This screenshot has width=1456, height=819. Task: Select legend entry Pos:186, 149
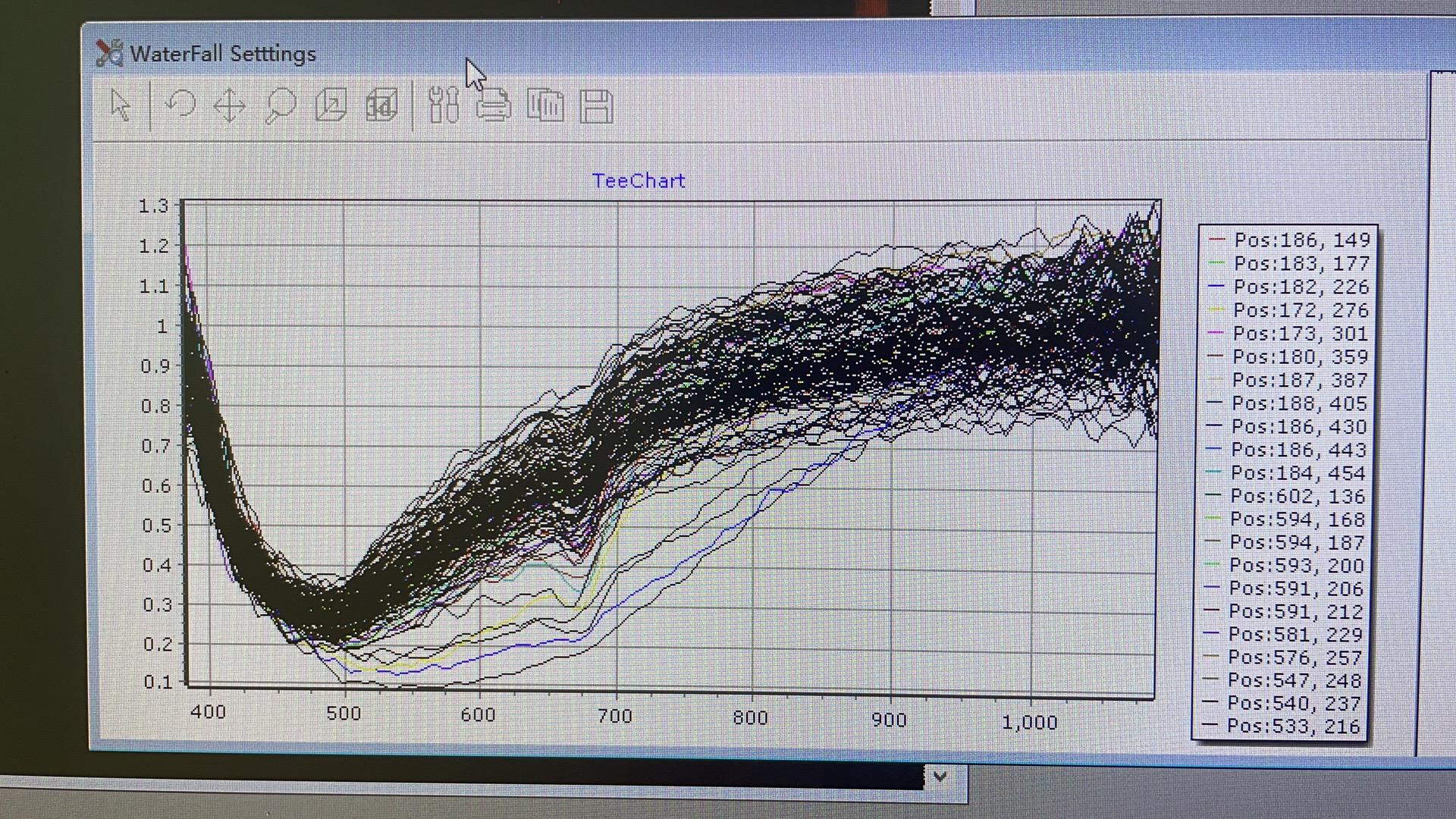point(1301,240)
